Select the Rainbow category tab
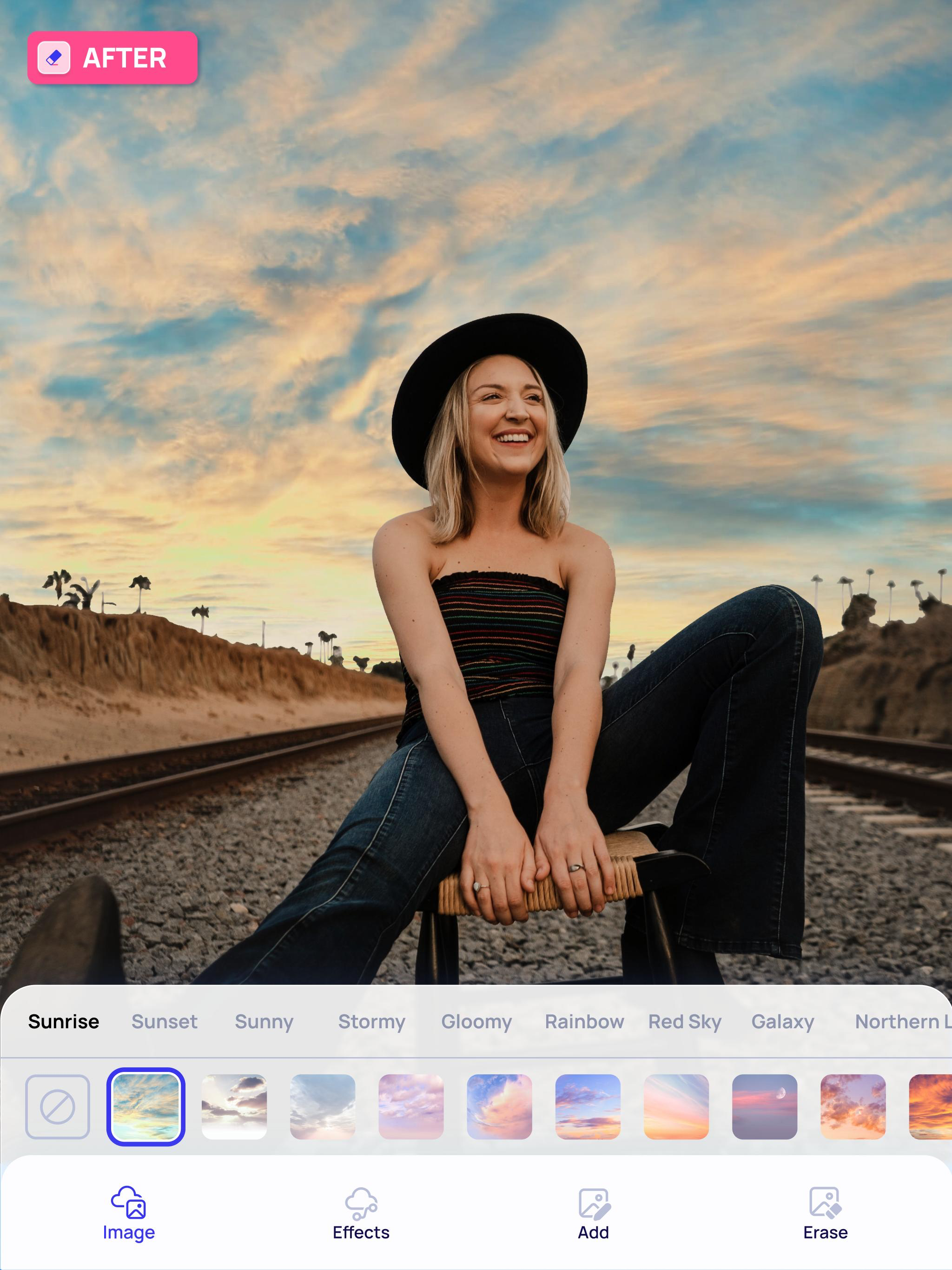 (x=584, y=1021)
